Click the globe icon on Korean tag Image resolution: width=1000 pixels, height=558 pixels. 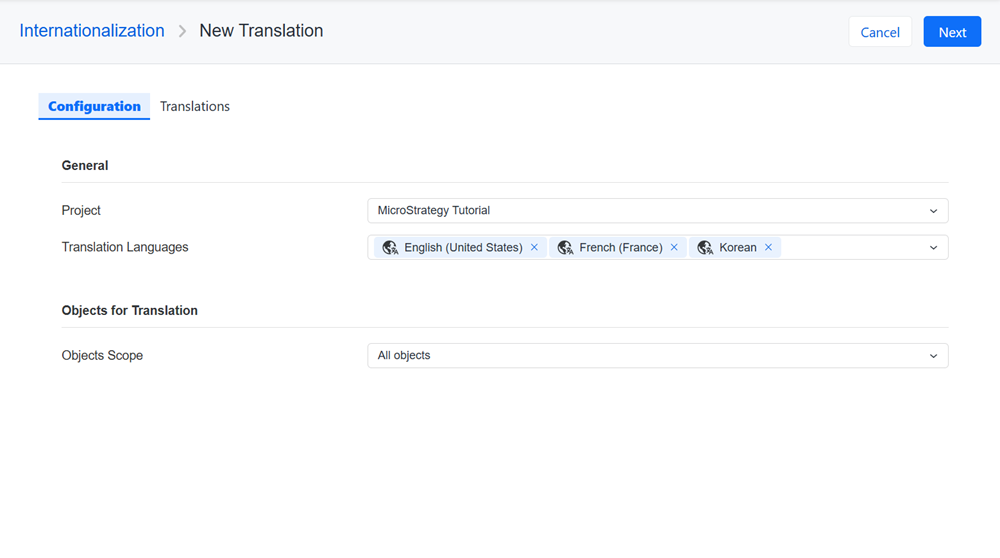pos(705,247)
